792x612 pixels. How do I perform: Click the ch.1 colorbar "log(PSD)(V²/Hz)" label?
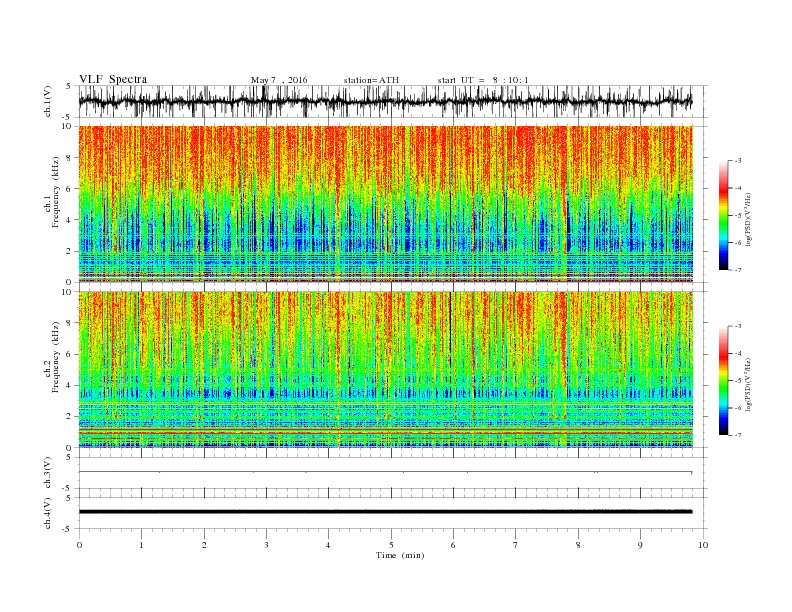pyautogui.click(x=748, y=219)
